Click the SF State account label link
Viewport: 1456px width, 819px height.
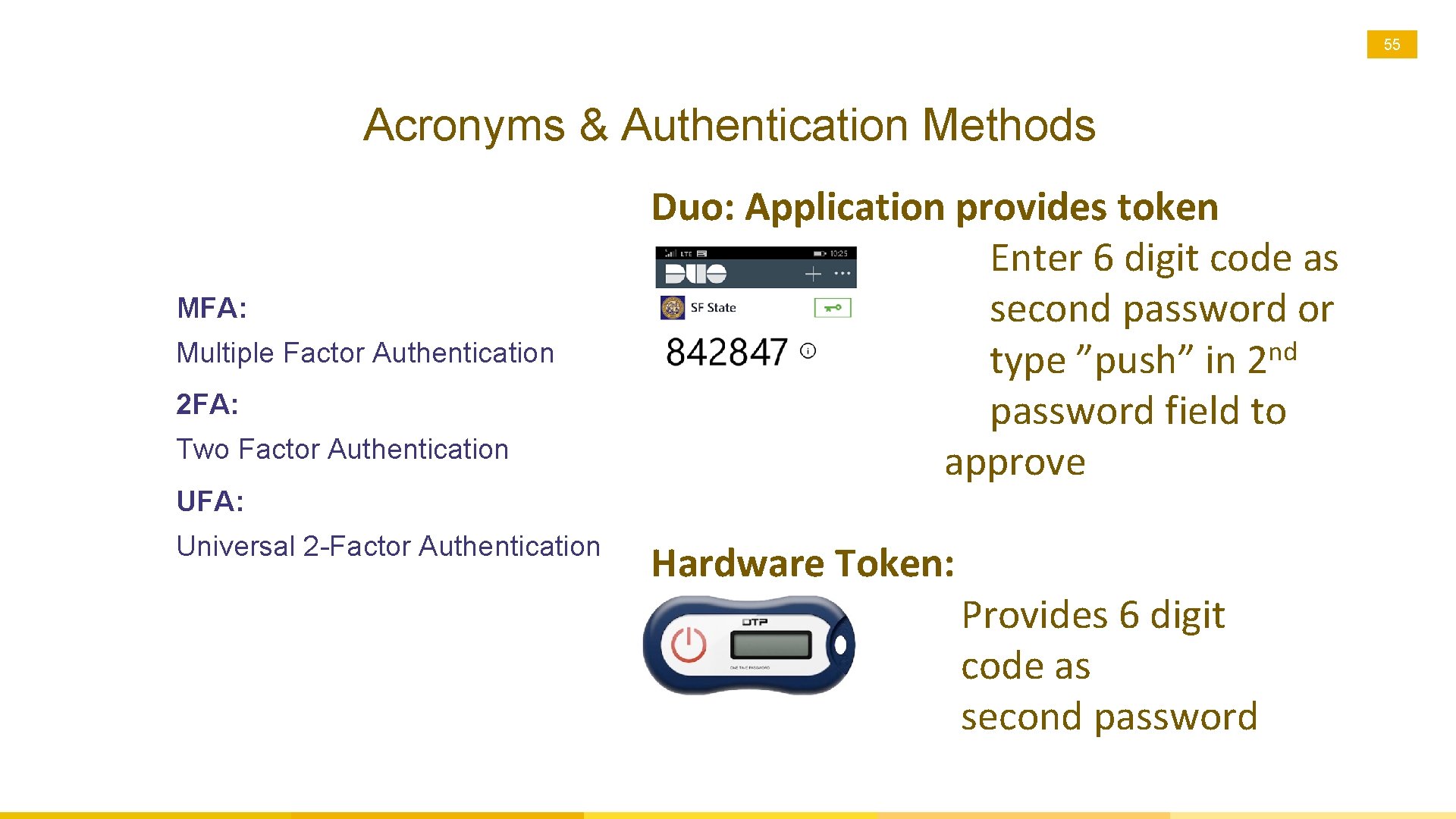(714, 307)
